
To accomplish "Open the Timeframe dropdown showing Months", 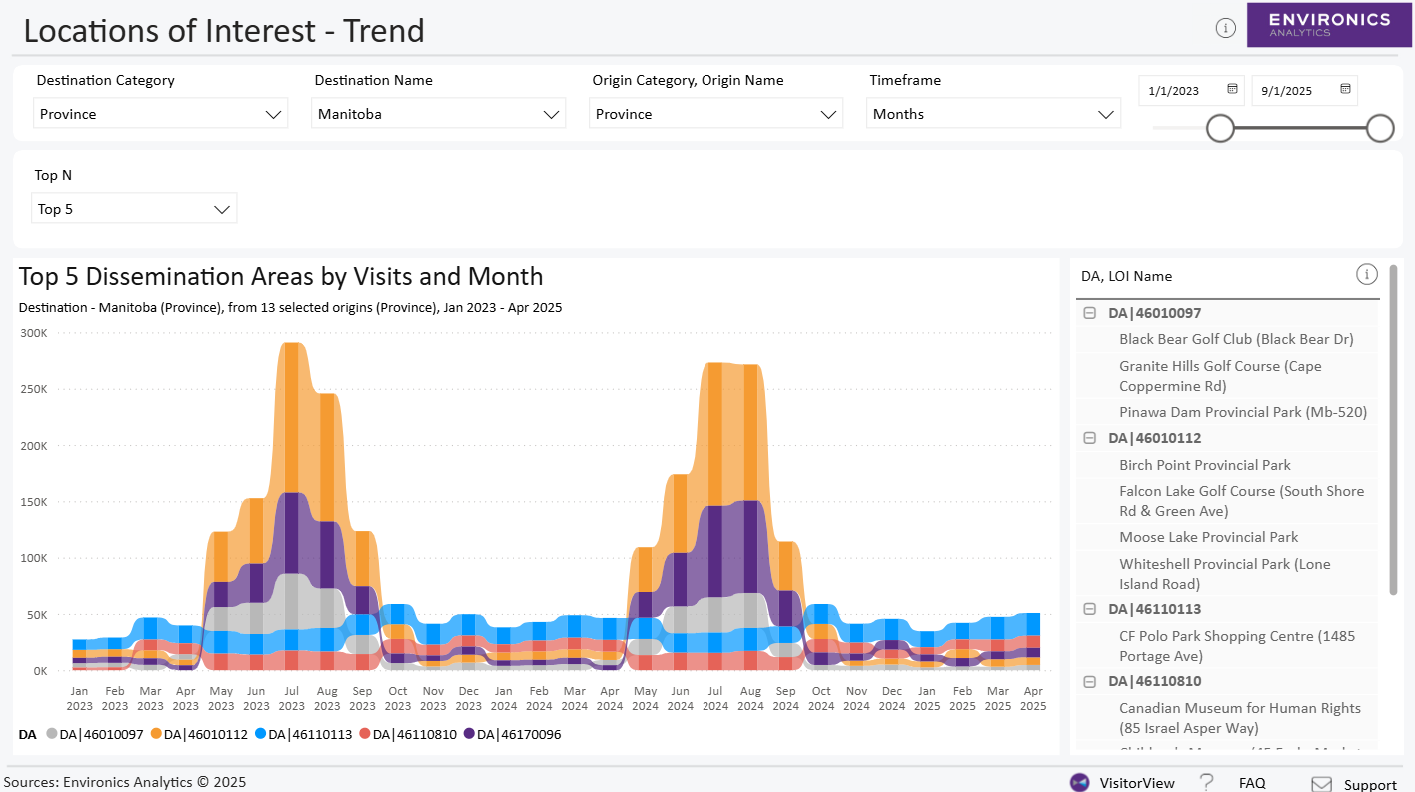I will pyautogui.click(x=993, y=113).
